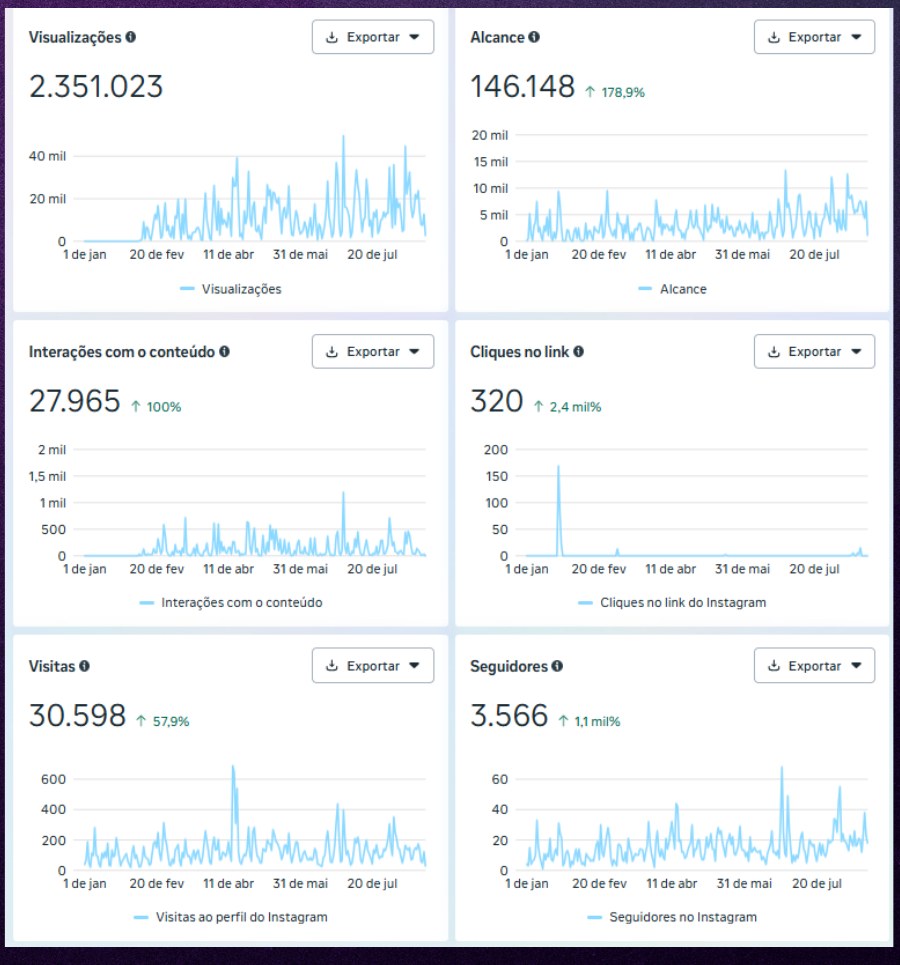Click the download icon in Visualizações Exportar button
900x965 pixels.
332,37
